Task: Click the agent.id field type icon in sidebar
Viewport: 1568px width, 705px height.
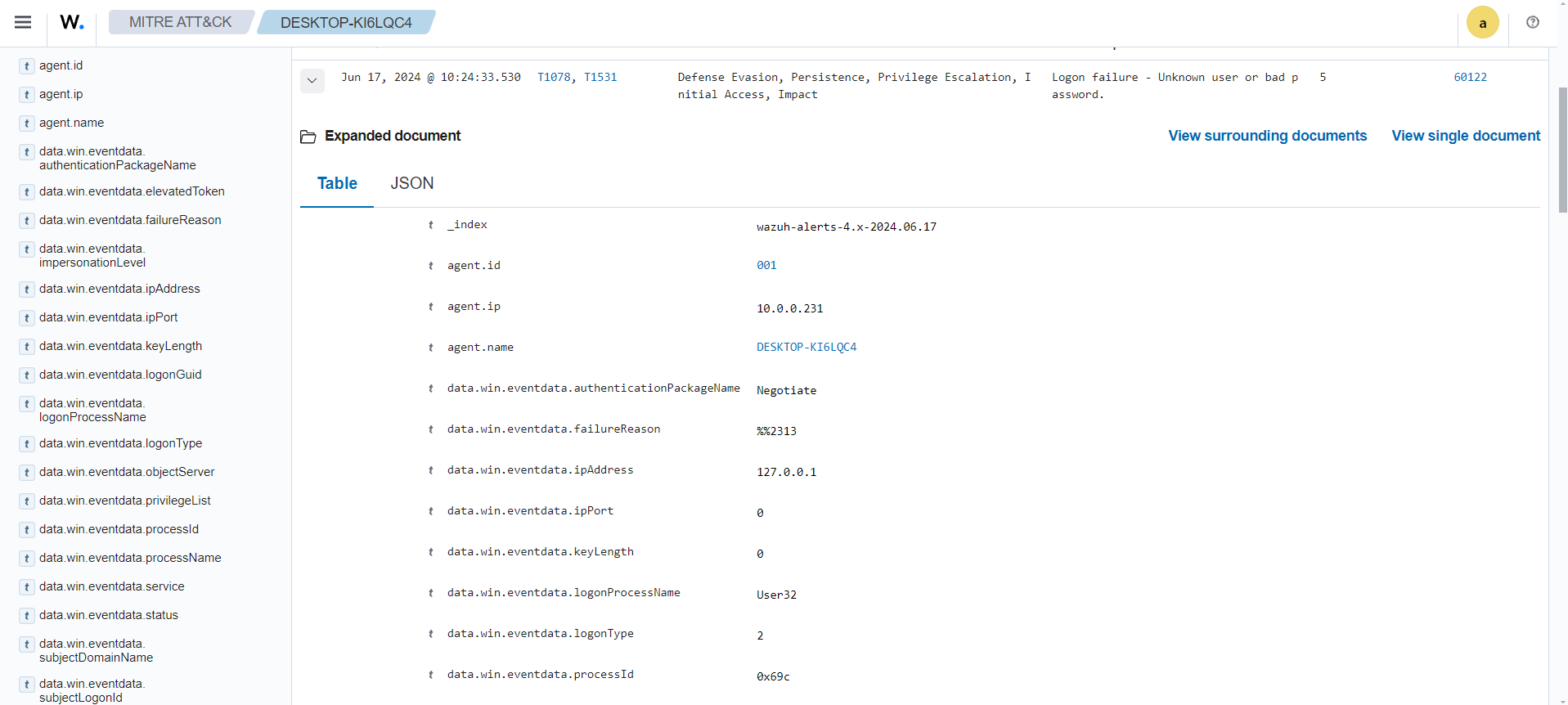Action: click(27, 66)
